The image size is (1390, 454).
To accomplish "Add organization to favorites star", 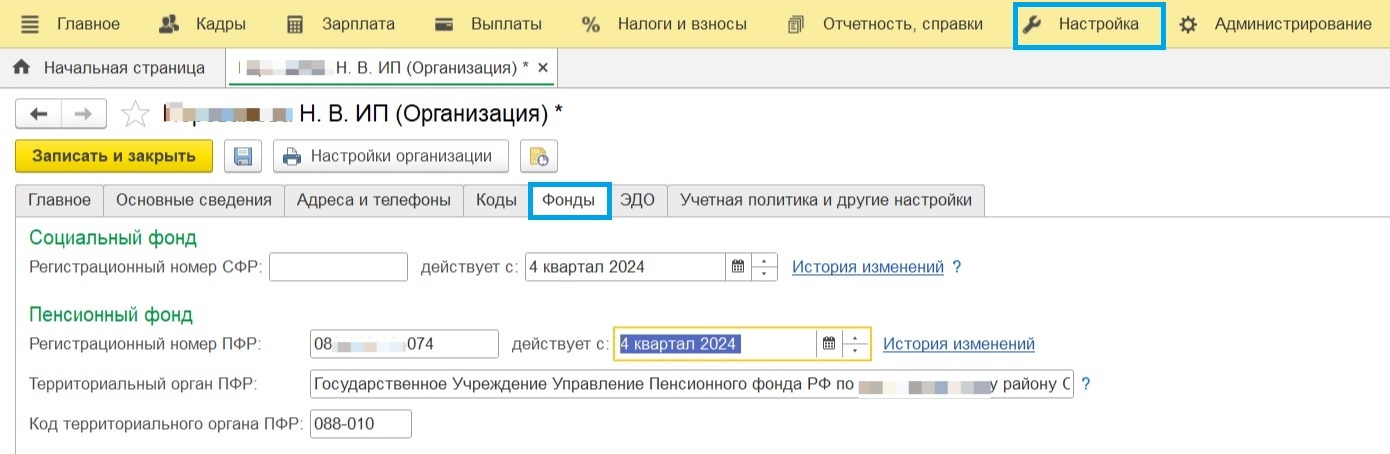I will [134, 114].
